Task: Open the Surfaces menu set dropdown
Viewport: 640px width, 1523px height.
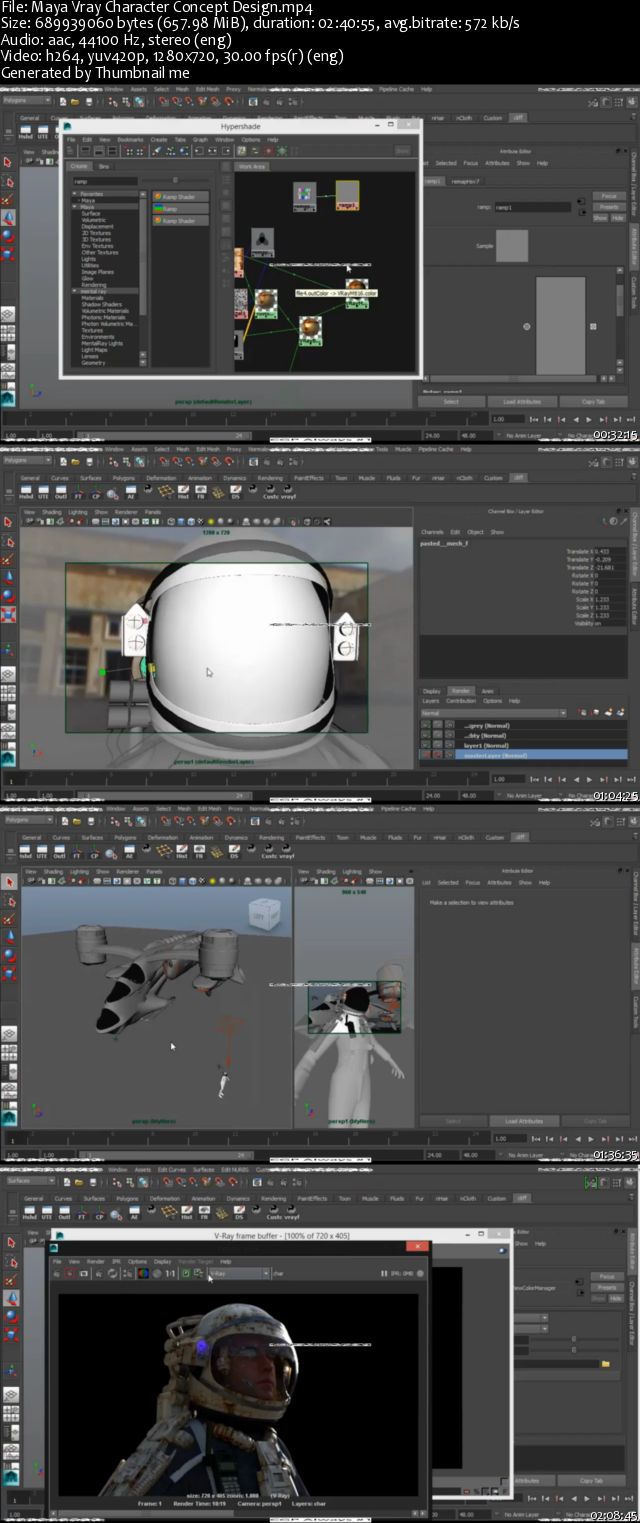Action: tap(30, 1180)
